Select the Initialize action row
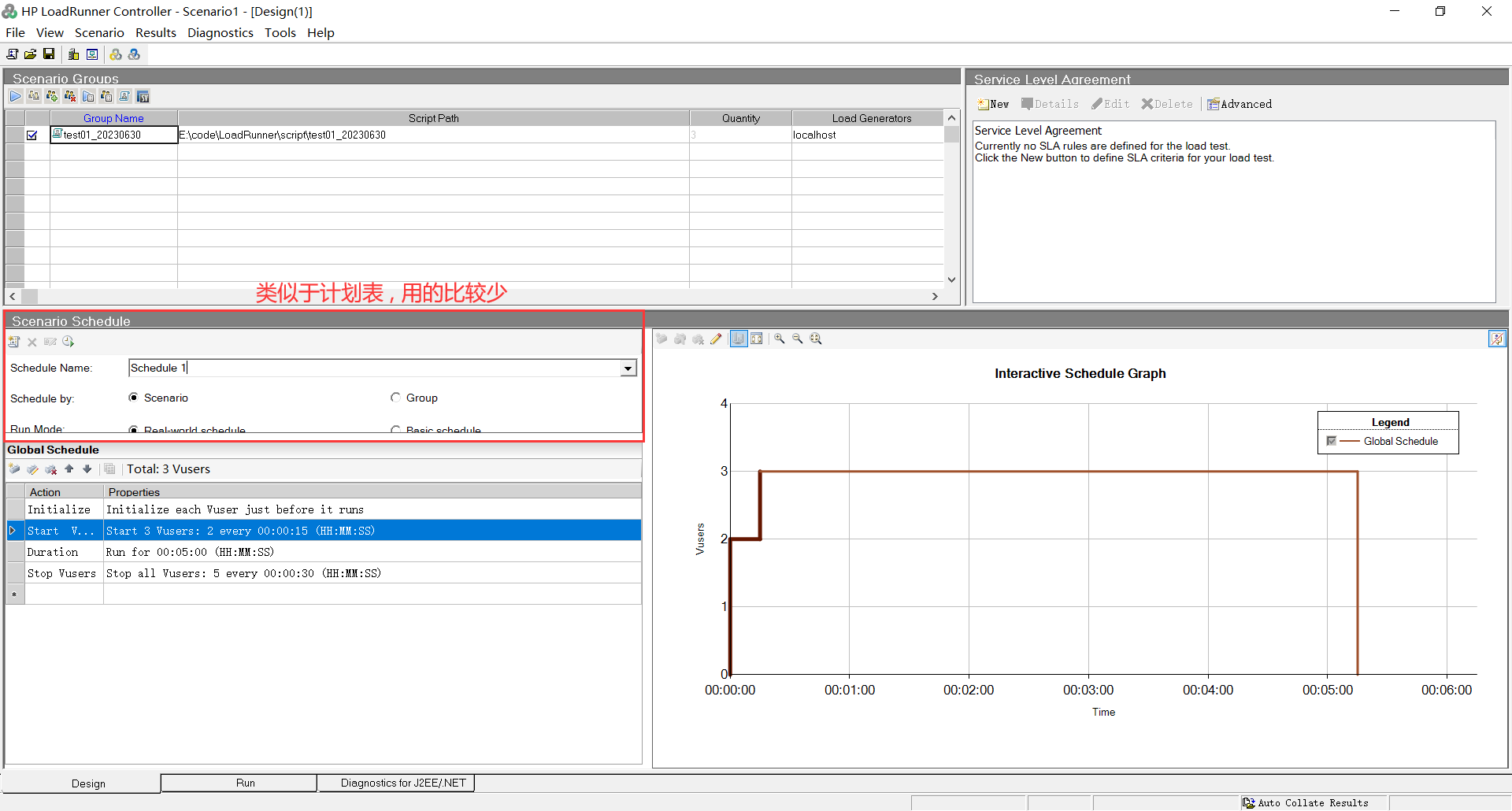 (x=324, y=509)
